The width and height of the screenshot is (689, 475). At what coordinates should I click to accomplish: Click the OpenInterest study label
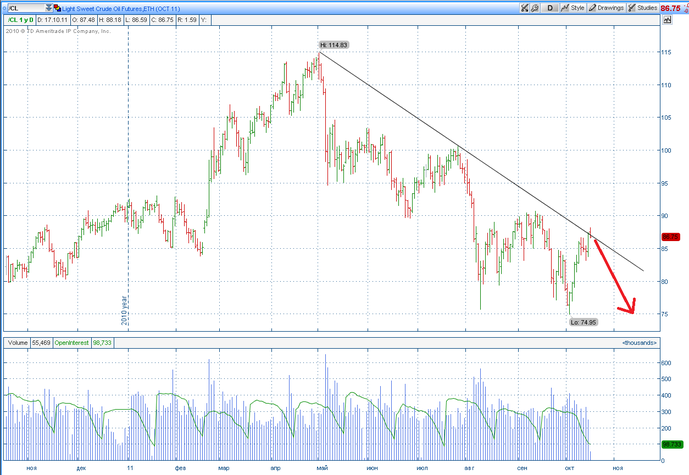click(x=72, y=343)
